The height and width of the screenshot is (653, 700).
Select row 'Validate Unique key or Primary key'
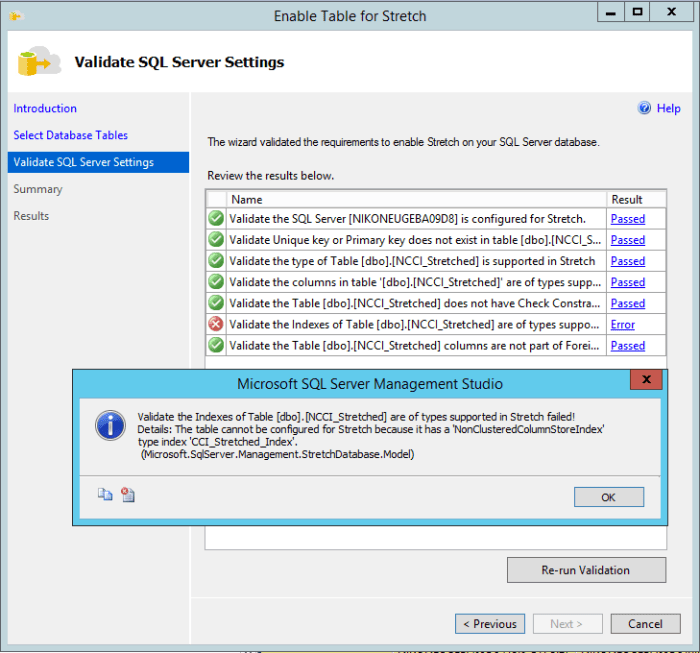pyautogui.click(x=436, y=240)
